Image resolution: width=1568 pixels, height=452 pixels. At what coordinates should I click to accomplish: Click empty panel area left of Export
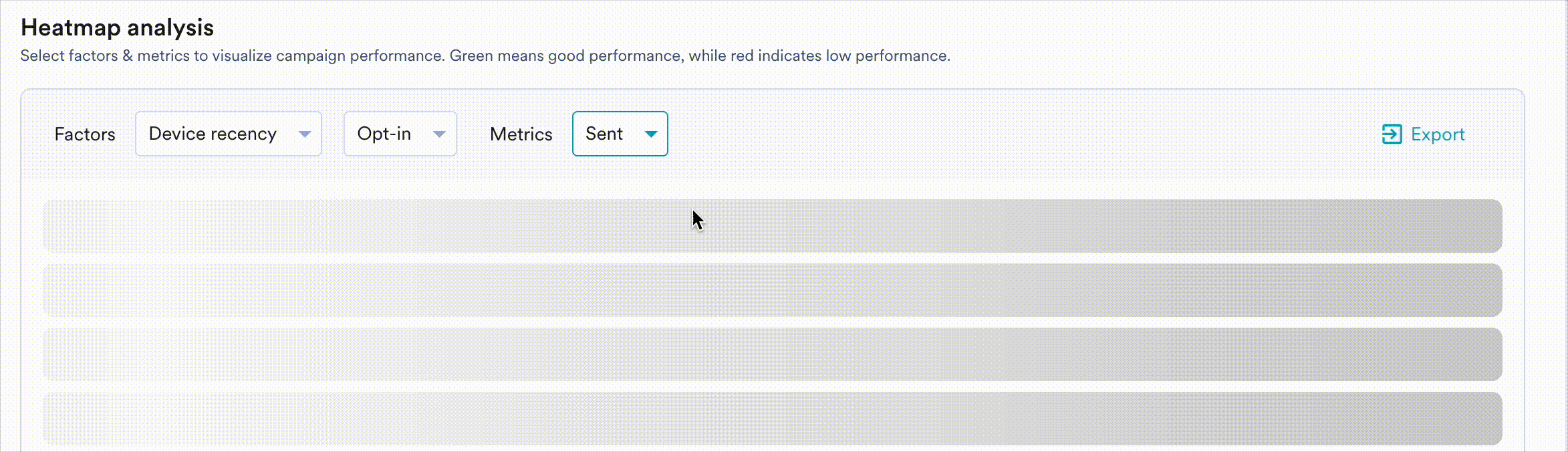(x=1003, y=134)
